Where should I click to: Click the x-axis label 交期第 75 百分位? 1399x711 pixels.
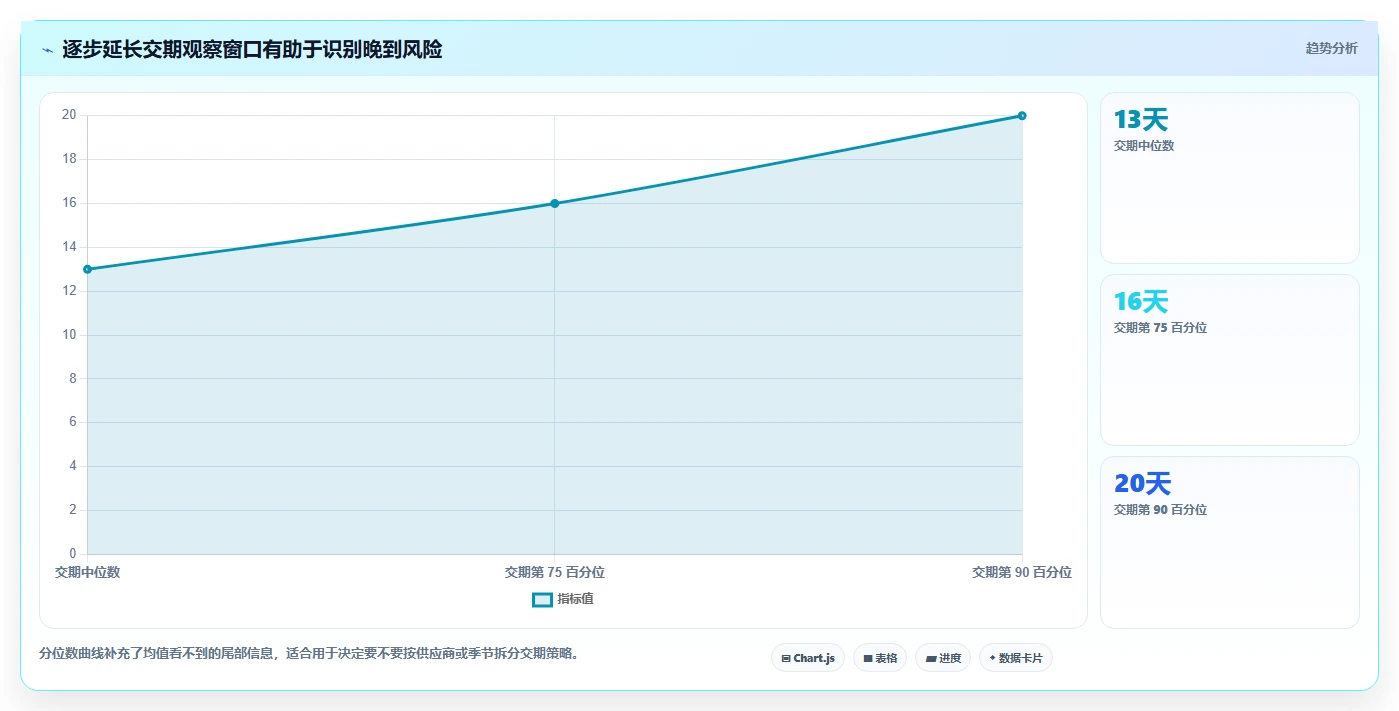(555, 572)
